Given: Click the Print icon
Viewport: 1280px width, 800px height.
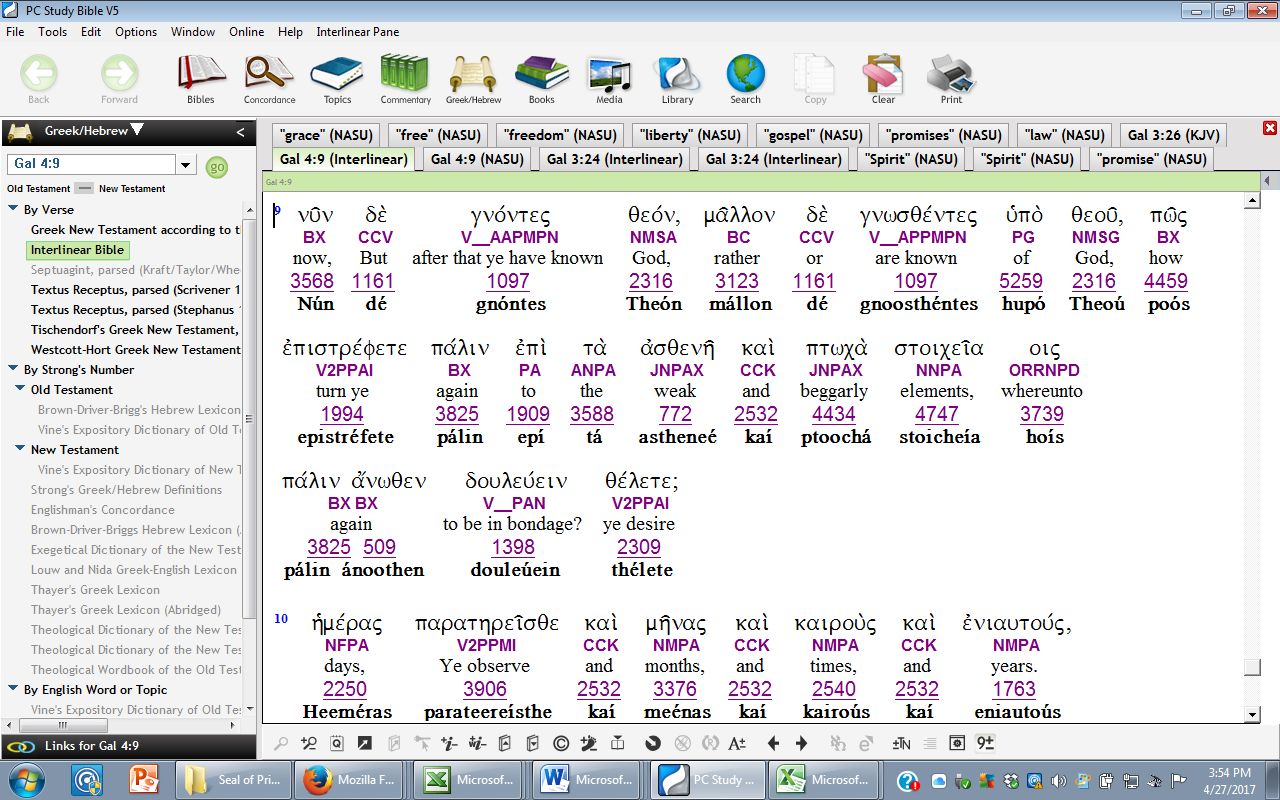Looking at the screenshot, I should pos(951,78).
